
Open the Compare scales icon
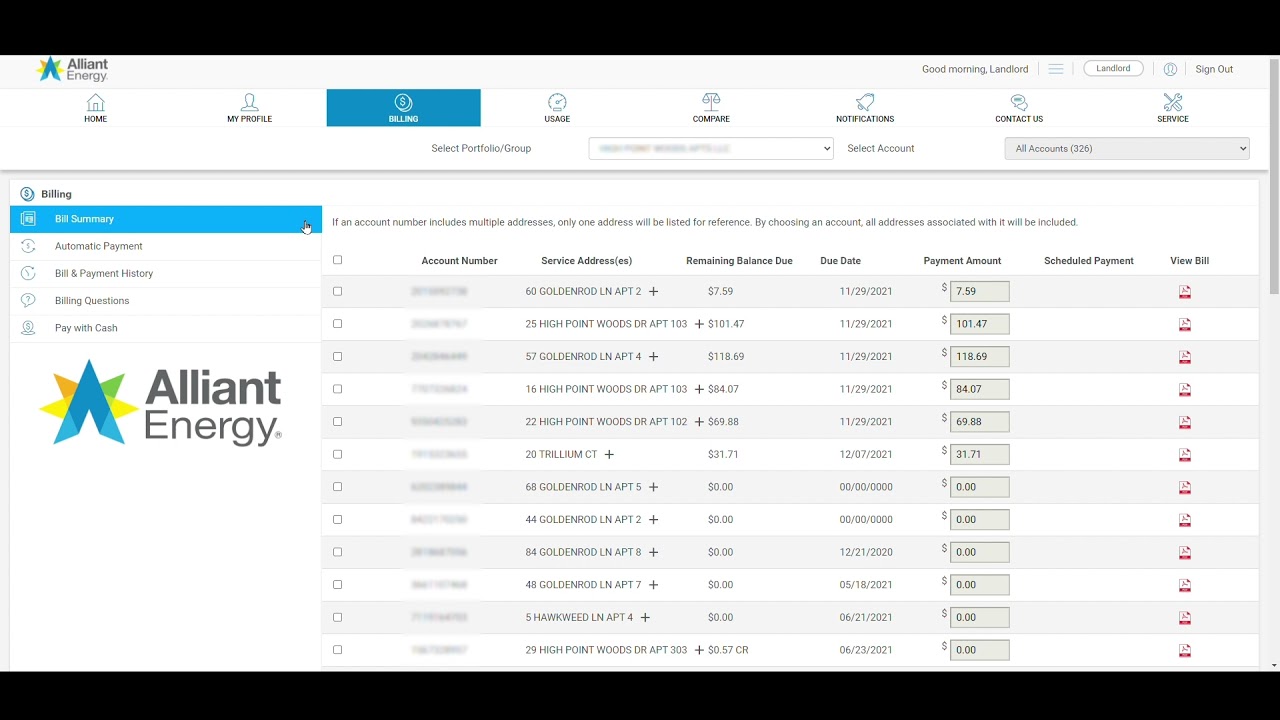[x=711, y=102]
